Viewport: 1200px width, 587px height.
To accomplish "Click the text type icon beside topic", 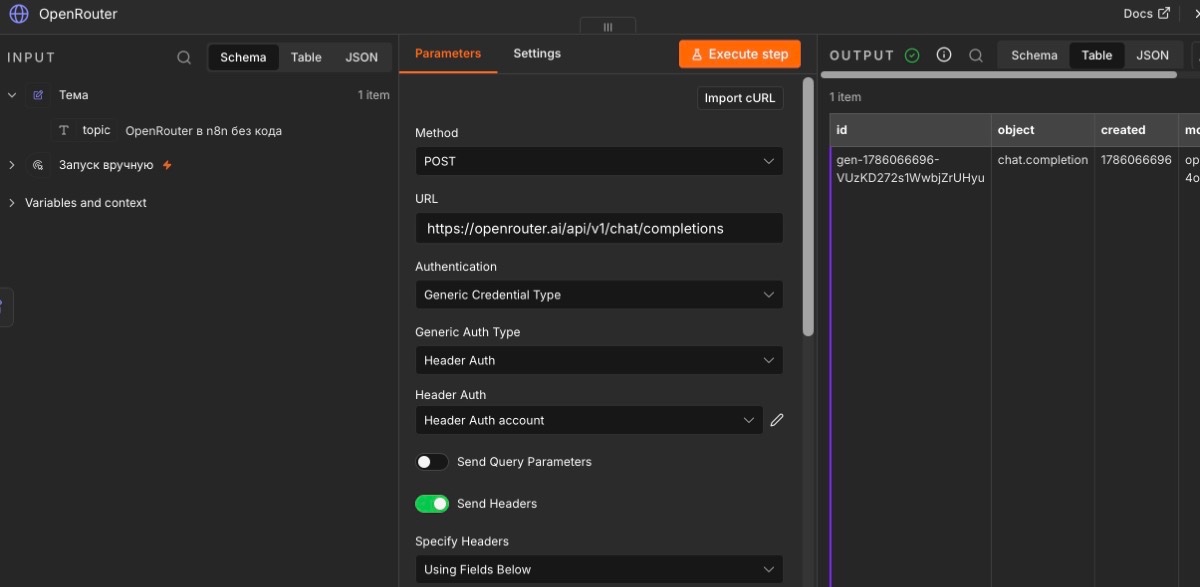I will coord(65,130).
